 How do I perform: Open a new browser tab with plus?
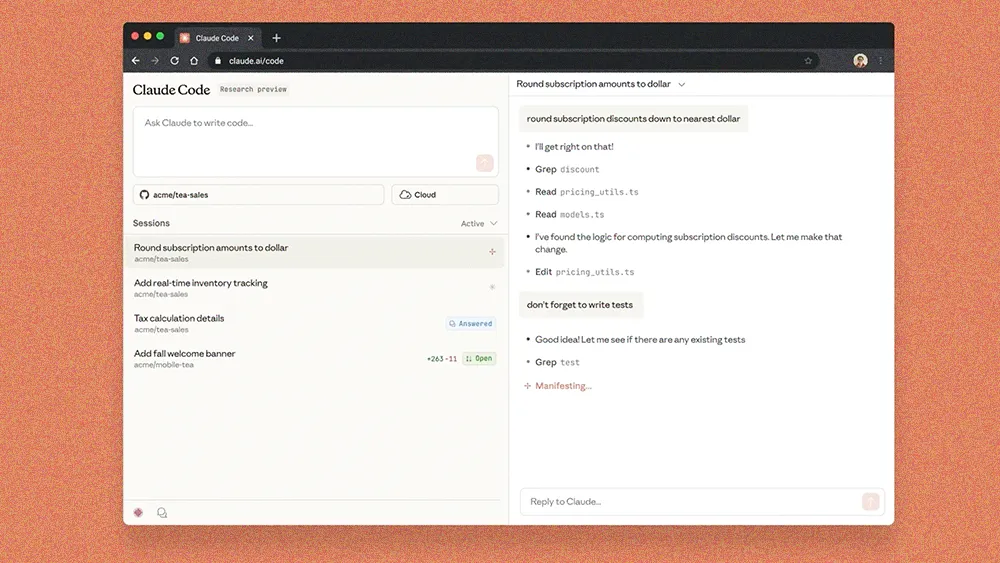coord(276,38)
